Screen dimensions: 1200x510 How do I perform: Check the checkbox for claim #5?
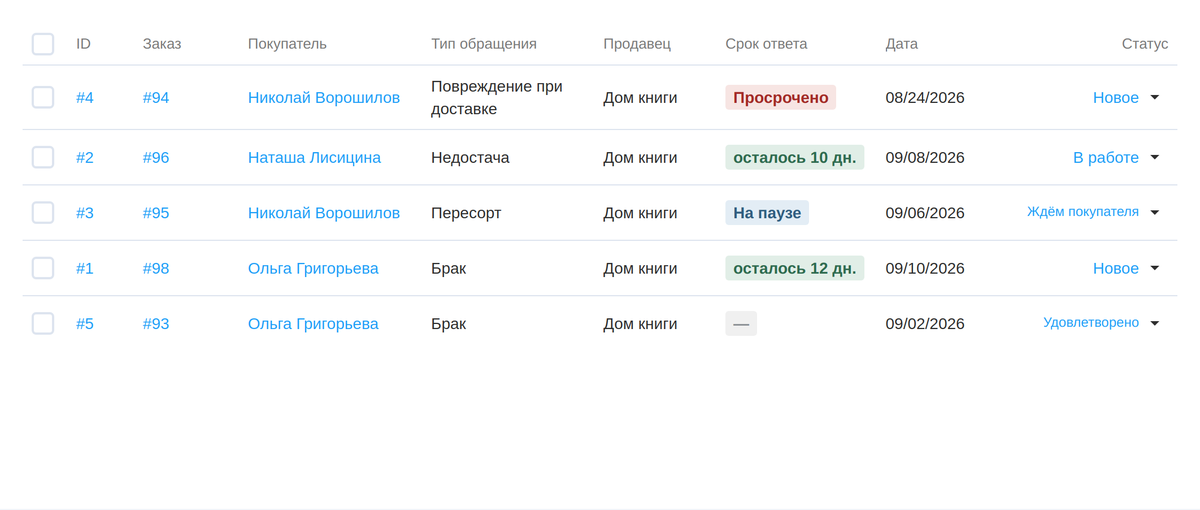(43, 323)
